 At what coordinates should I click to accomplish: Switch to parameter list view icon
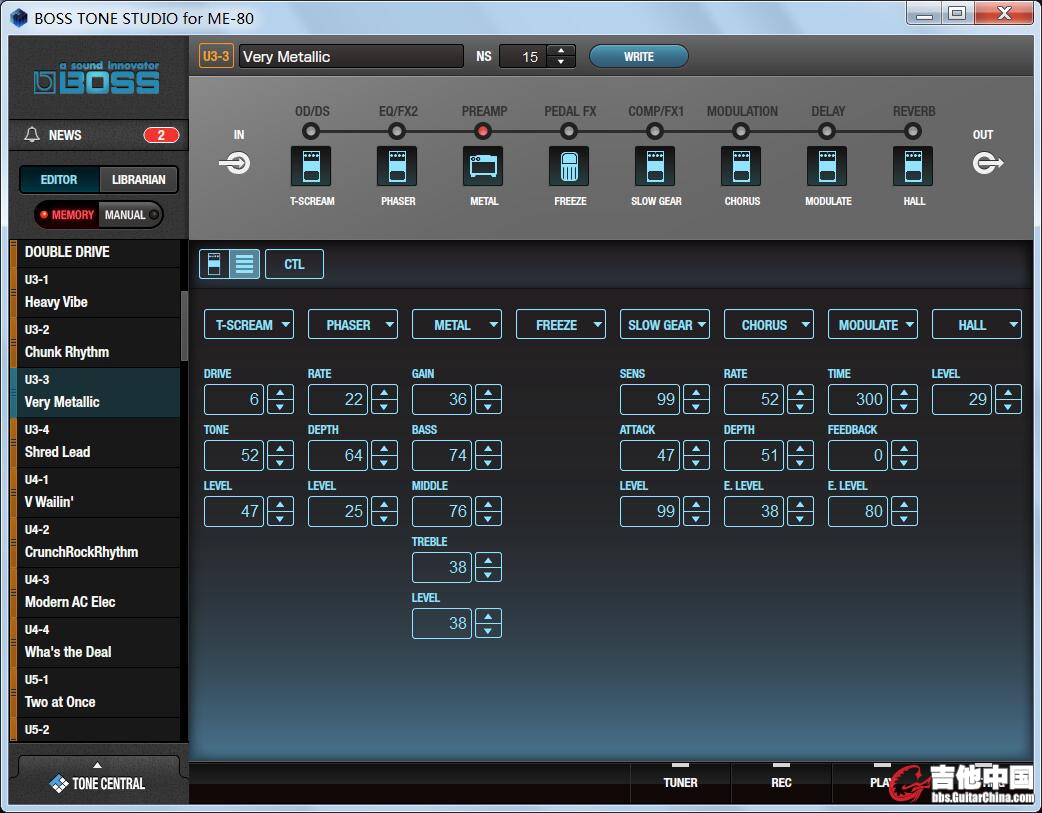coord(245,264)
